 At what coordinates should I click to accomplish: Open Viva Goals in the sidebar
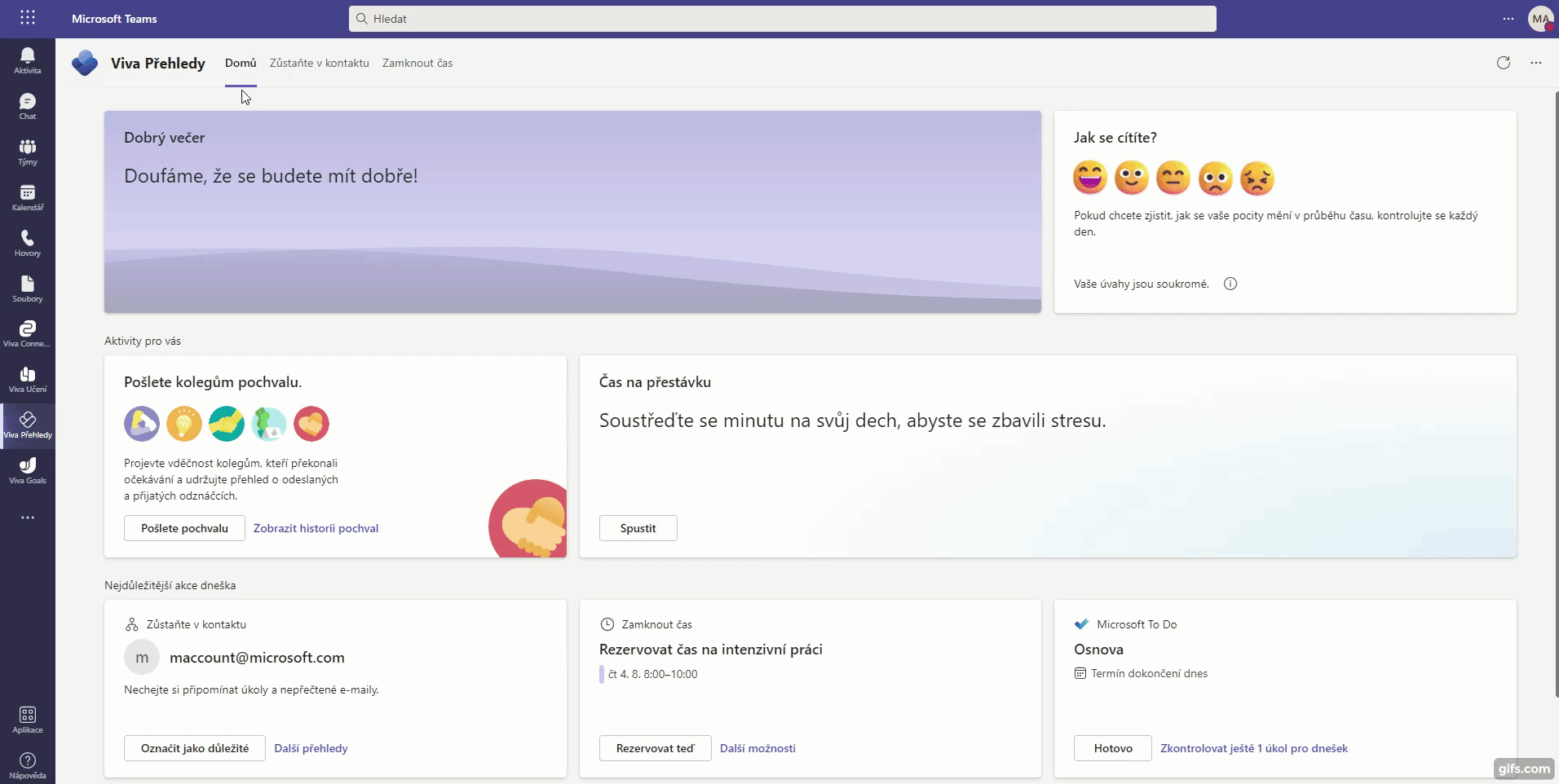click(x=28, y=470)
